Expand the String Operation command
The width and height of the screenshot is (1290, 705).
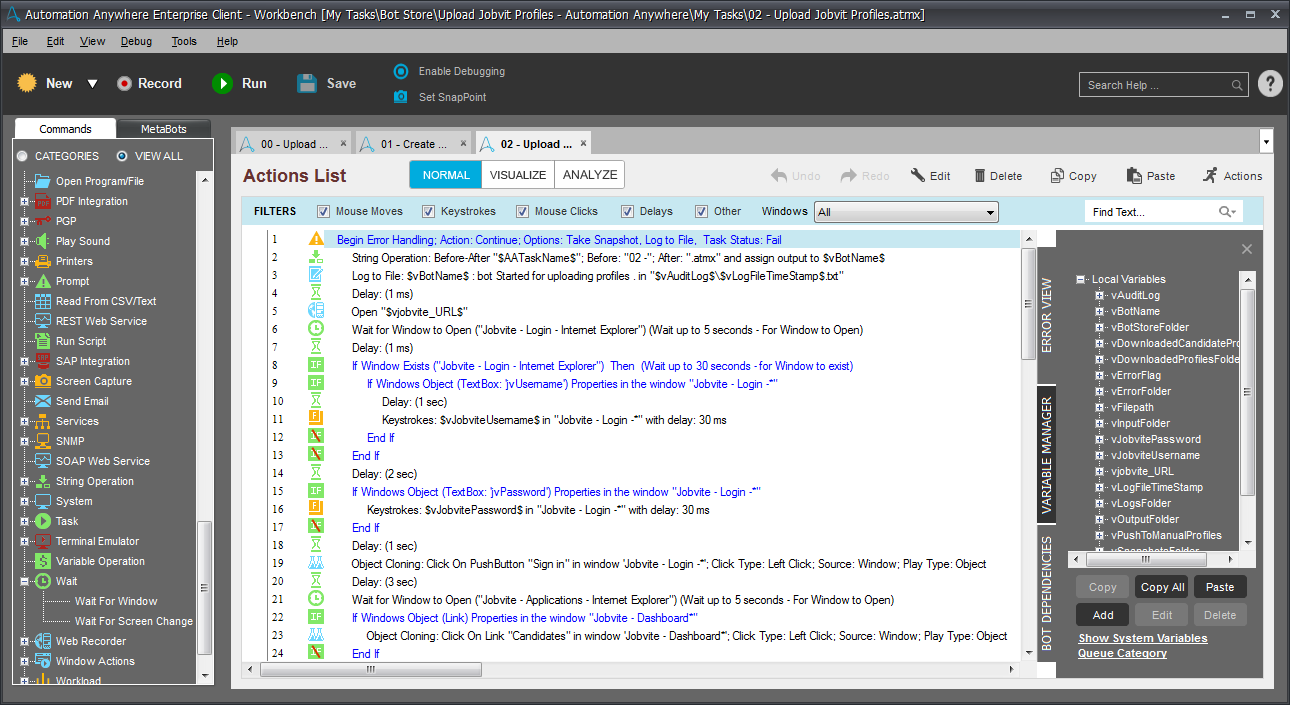pyautogui.click(x=24, y=481)
